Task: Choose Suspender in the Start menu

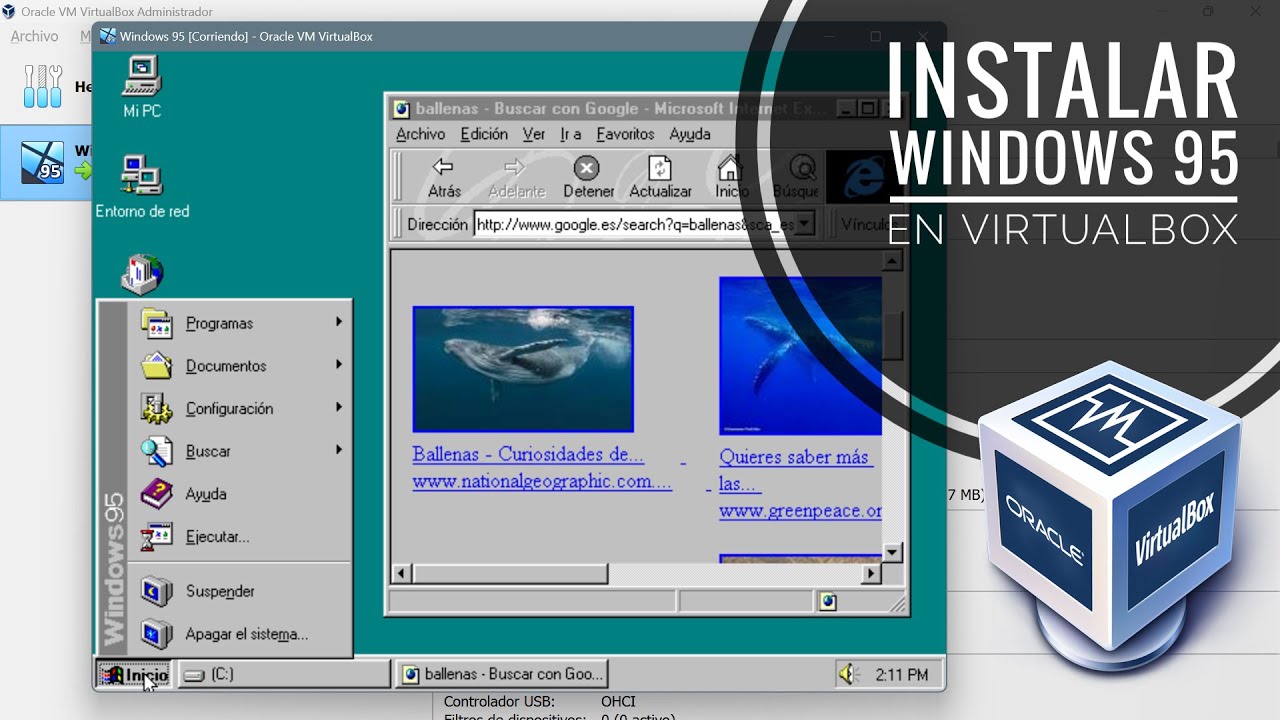Action: (242, 591)
